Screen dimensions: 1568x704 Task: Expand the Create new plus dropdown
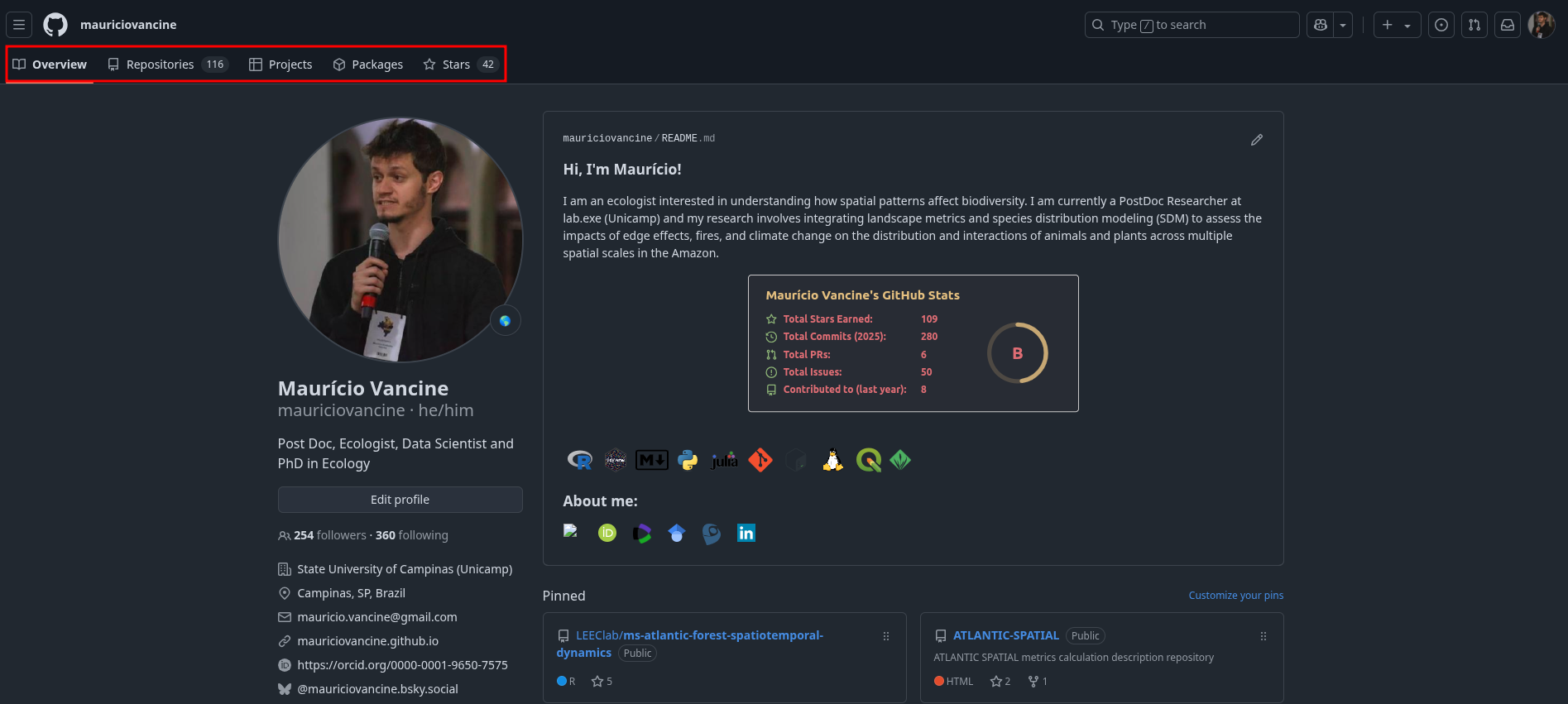coord(1397,25)
